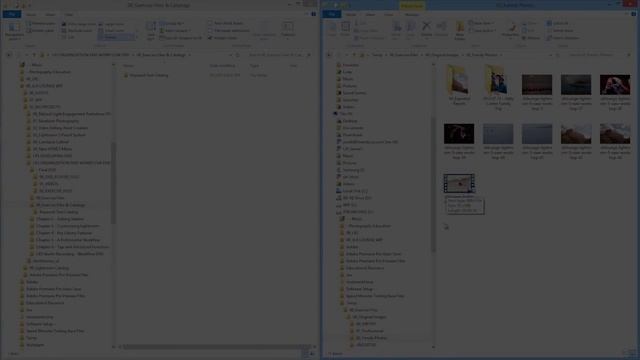Click Open in right window ribbon
The height and width of the screenshot is (360, 640).
(531, 23)
